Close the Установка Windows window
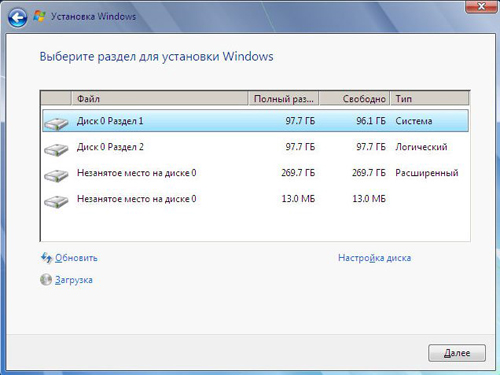 click(x=481, y=6)
